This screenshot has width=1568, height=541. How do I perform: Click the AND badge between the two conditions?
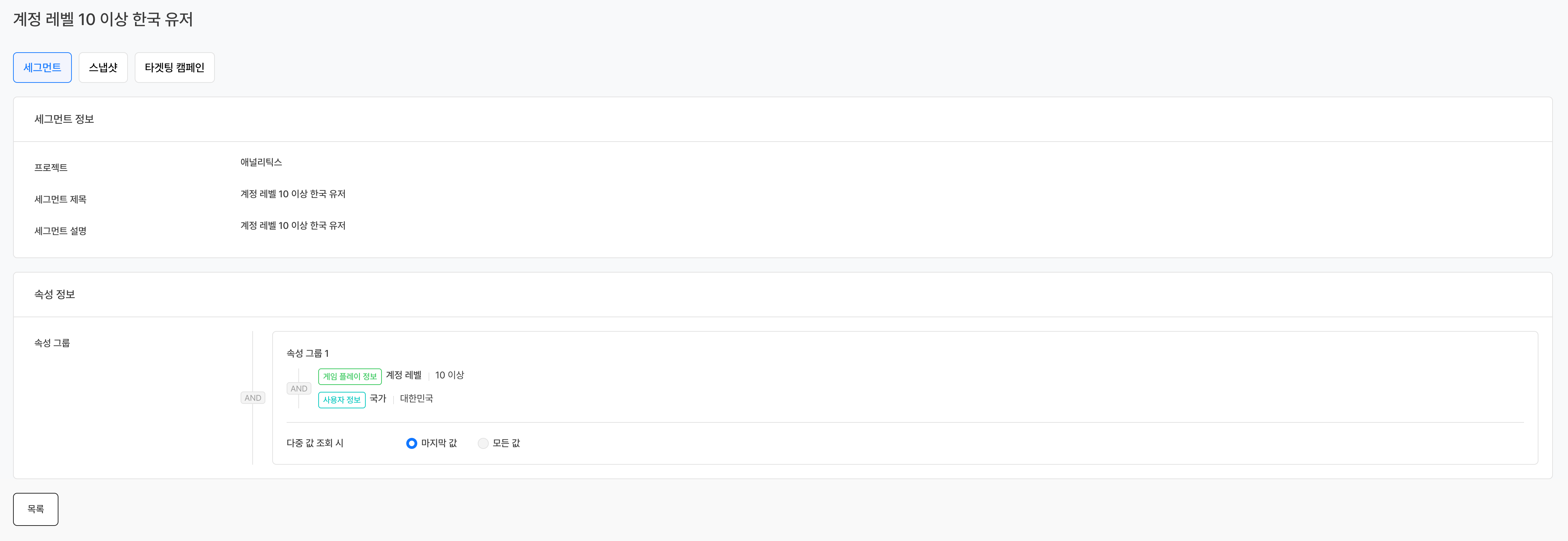(299, 388)
